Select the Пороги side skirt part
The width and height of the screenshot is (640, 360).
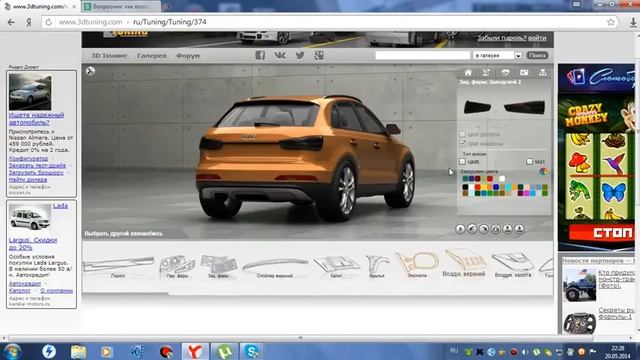[x=118, y=266]
